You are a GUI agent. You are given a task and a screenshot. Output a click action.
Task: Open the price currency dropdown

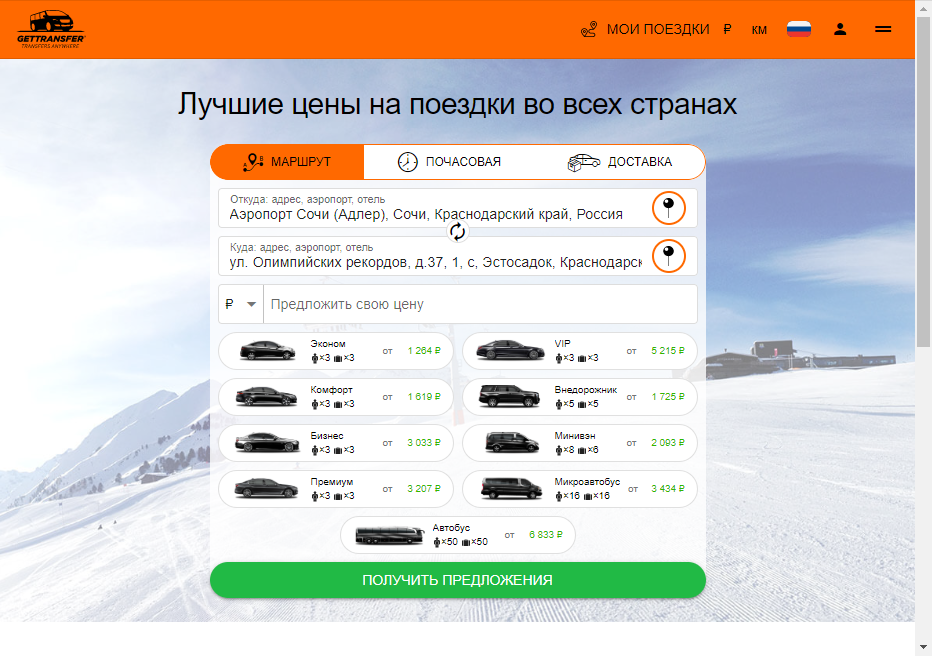click(241, 304)
